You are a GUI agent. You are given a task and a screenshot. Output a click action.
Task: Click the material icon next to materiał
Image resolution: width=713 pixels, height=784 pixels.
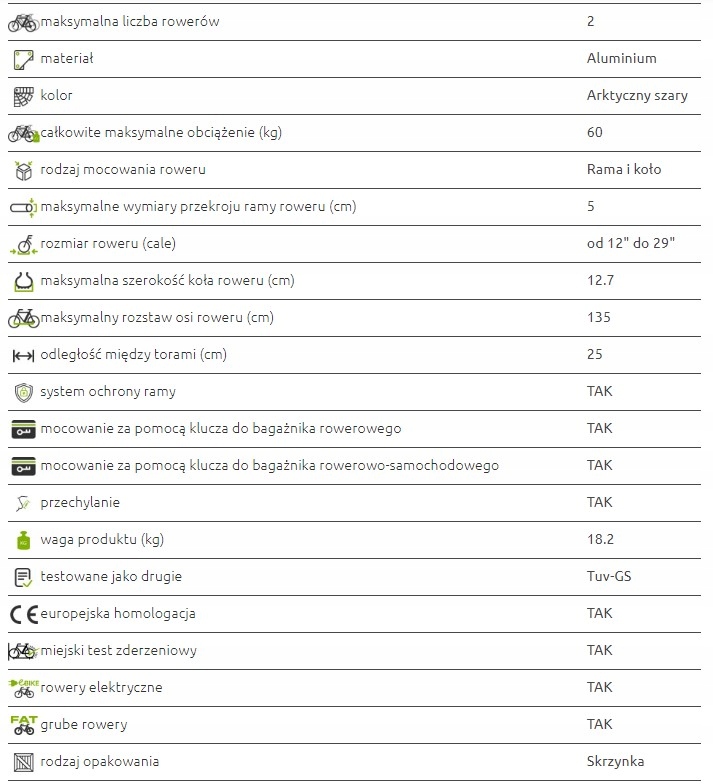coord(23,59)
